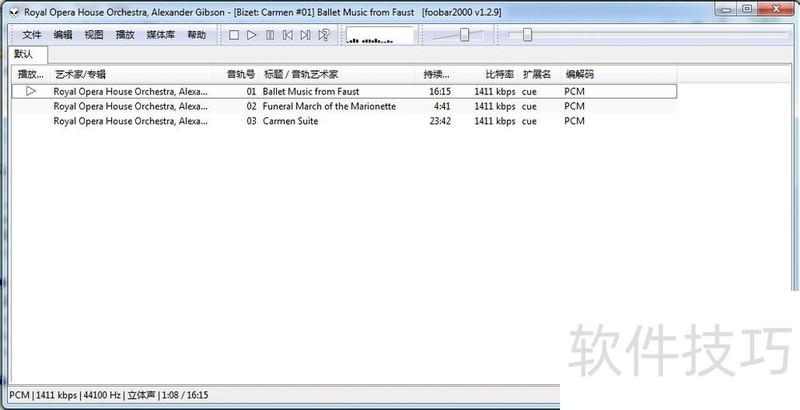Sort by 比特率 column header
This screenshot has width=800, height=410.
tap(486, 74)
